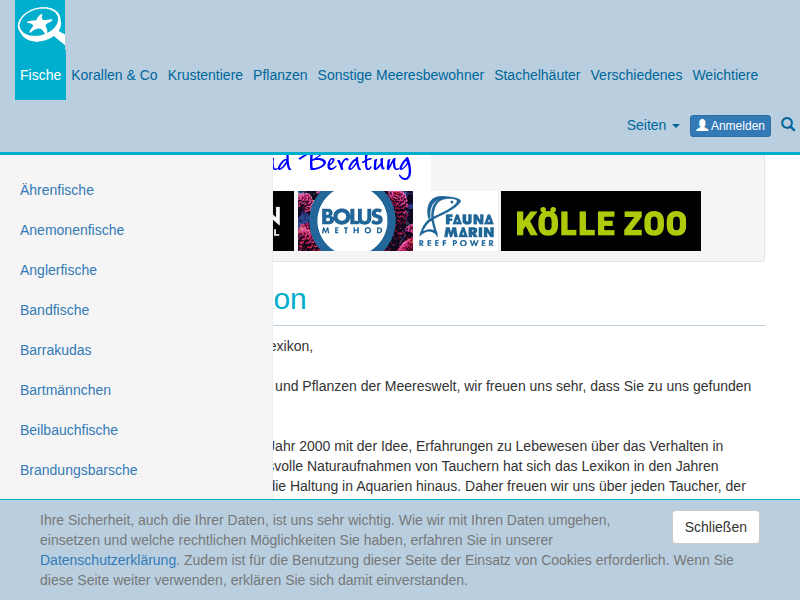Image resolution: width=800 pixels, height=600 pixels.
Task: Select Anemonenfische from the fish list
Action: [x=72, y=230]
